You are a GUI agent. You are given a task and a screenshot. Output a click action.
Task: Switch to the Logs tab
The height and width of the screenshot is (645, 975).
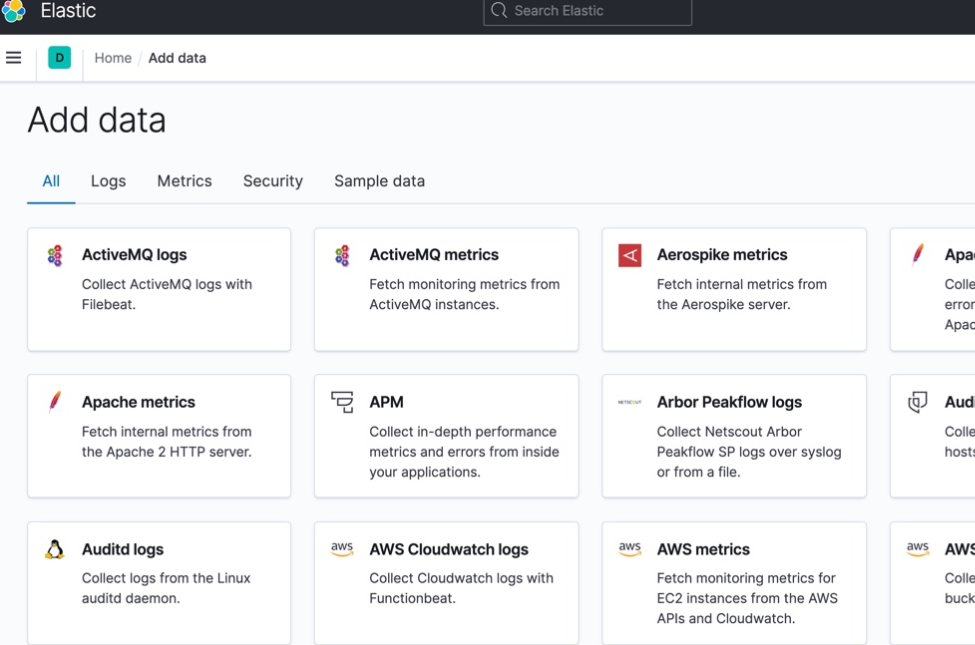point(108,181)
